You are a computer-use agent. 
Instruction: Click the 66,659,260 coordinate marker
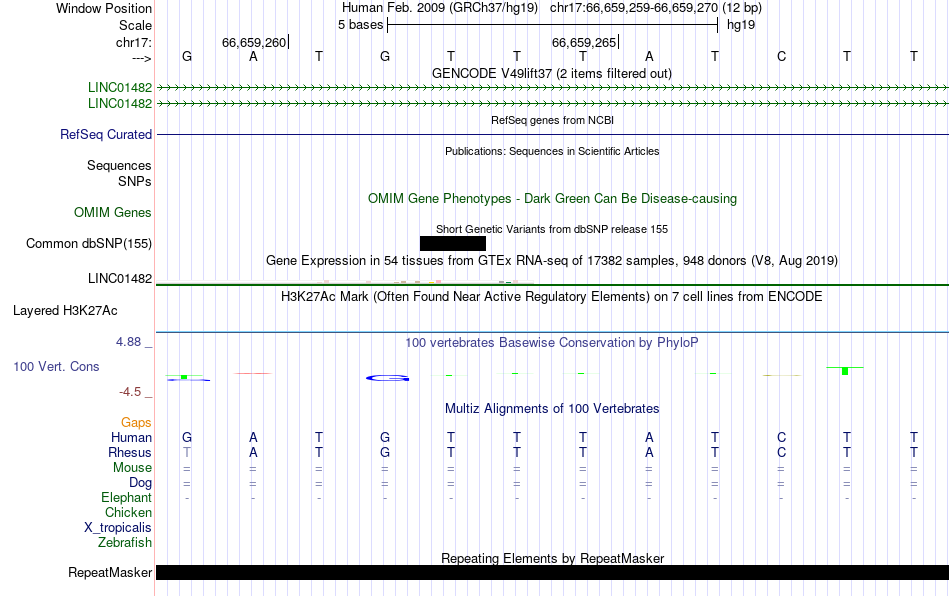255,42
